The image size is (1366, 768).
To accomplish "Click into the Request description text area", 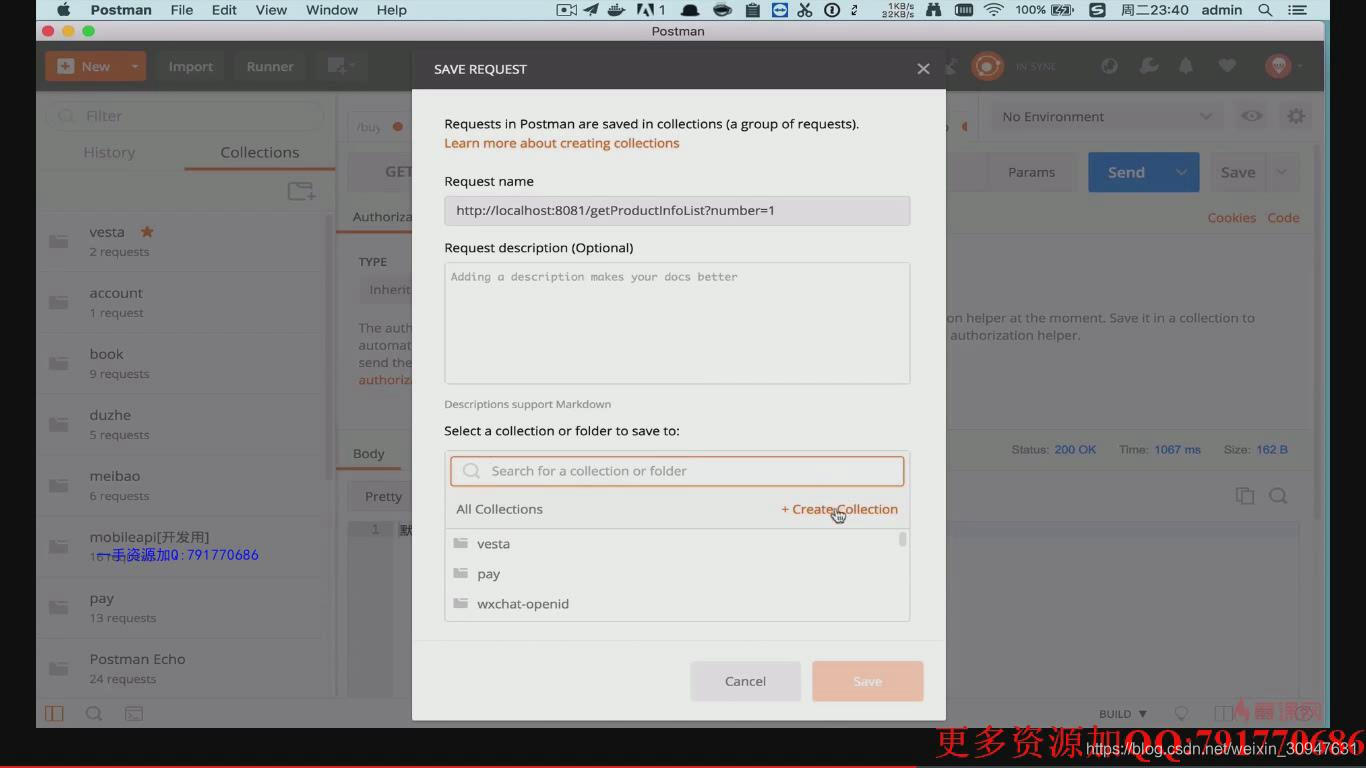I will [677, 323].
